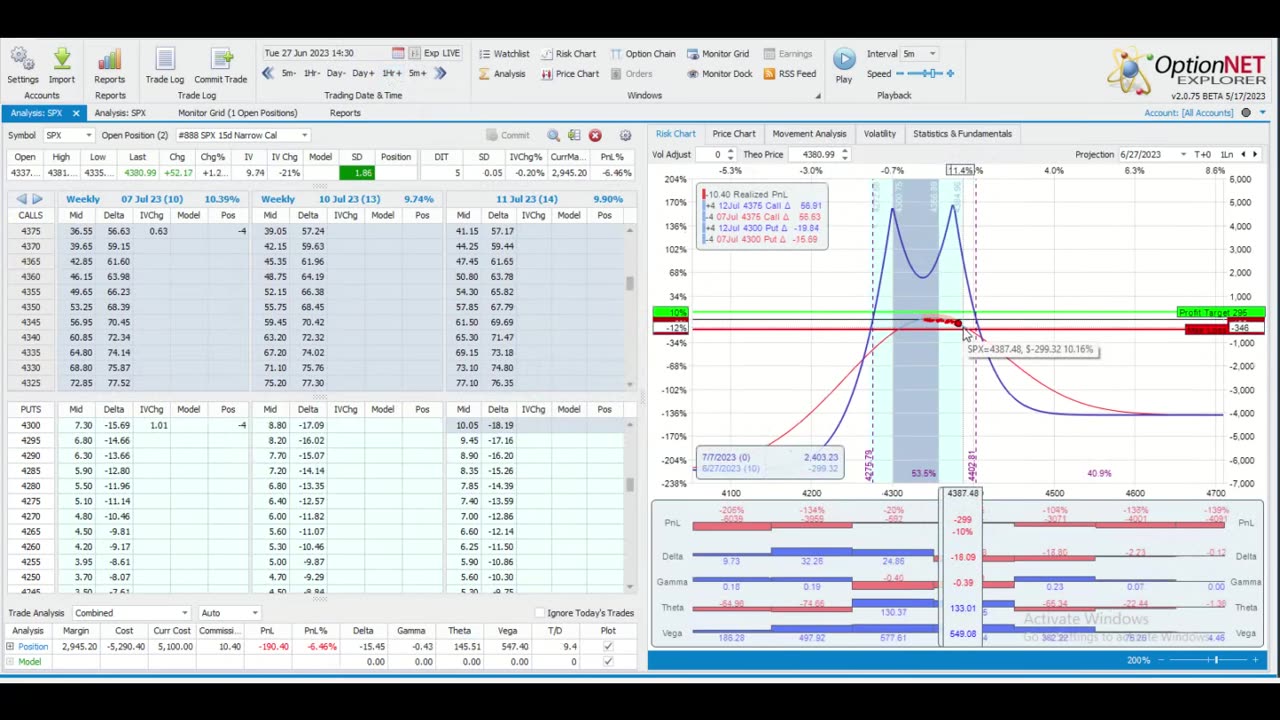Image resolution: width=1280 pixels, height=720 pixels.
Task: Toggle Plot checkbox for Position row
Action: (608, 647)
